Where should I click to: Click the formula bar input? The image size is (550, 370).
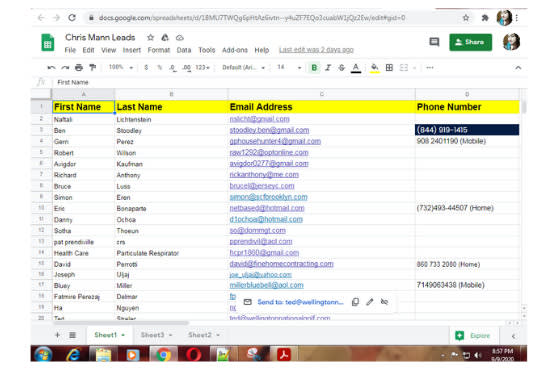point(288,82)
